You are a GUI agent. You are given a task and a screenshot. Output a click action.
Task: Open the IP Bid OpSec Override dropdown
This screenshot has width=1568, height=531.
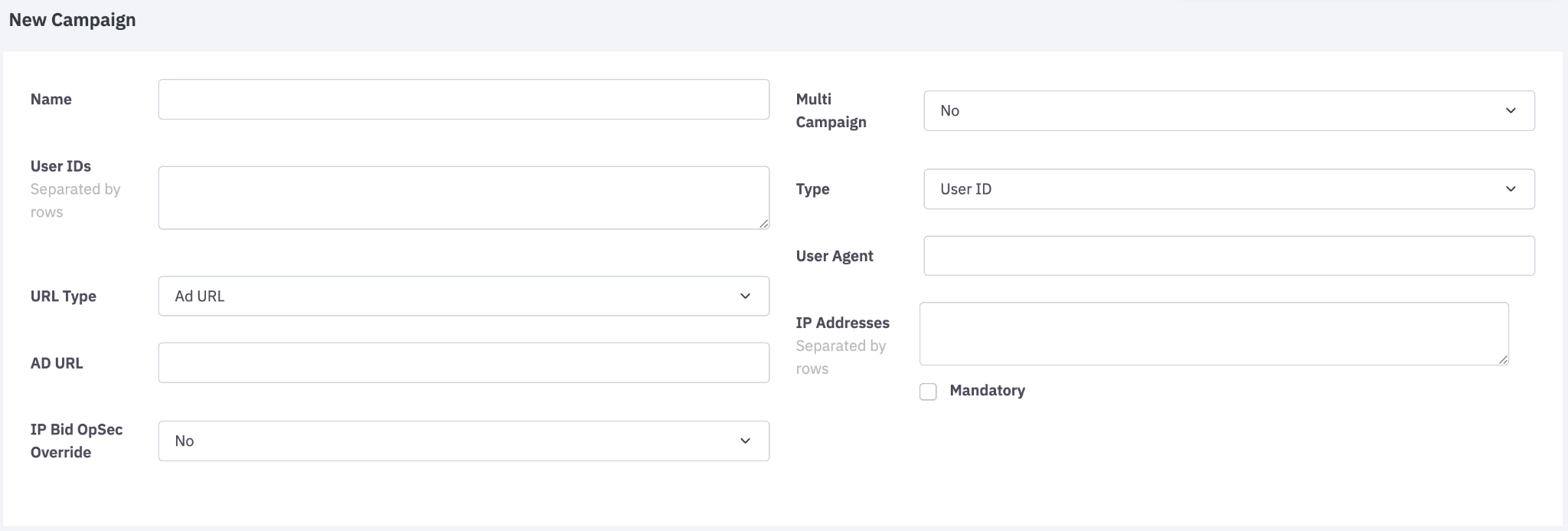[463, 441]
